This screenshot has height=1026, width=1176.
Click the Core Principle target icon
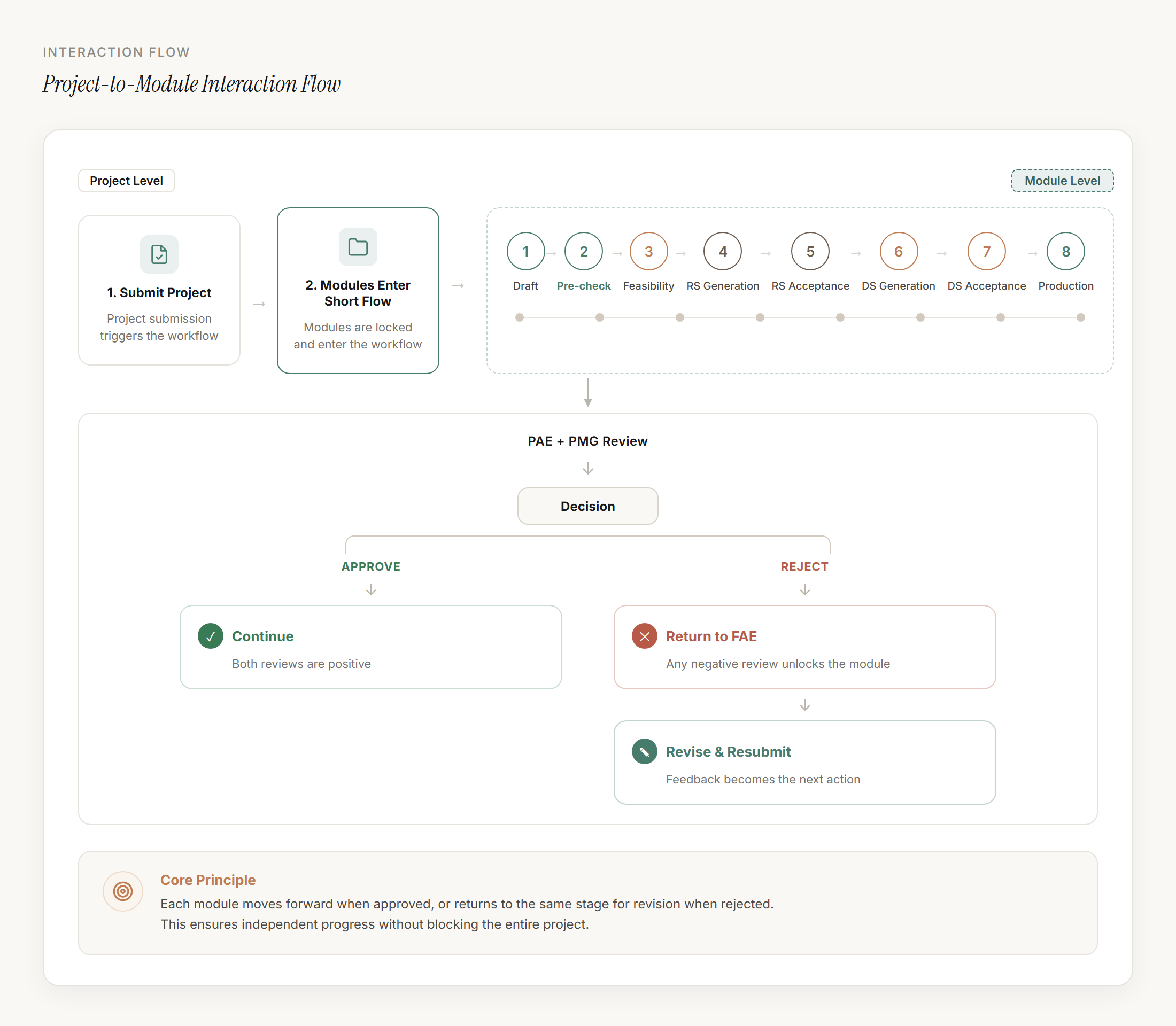(x=122, y=891)
